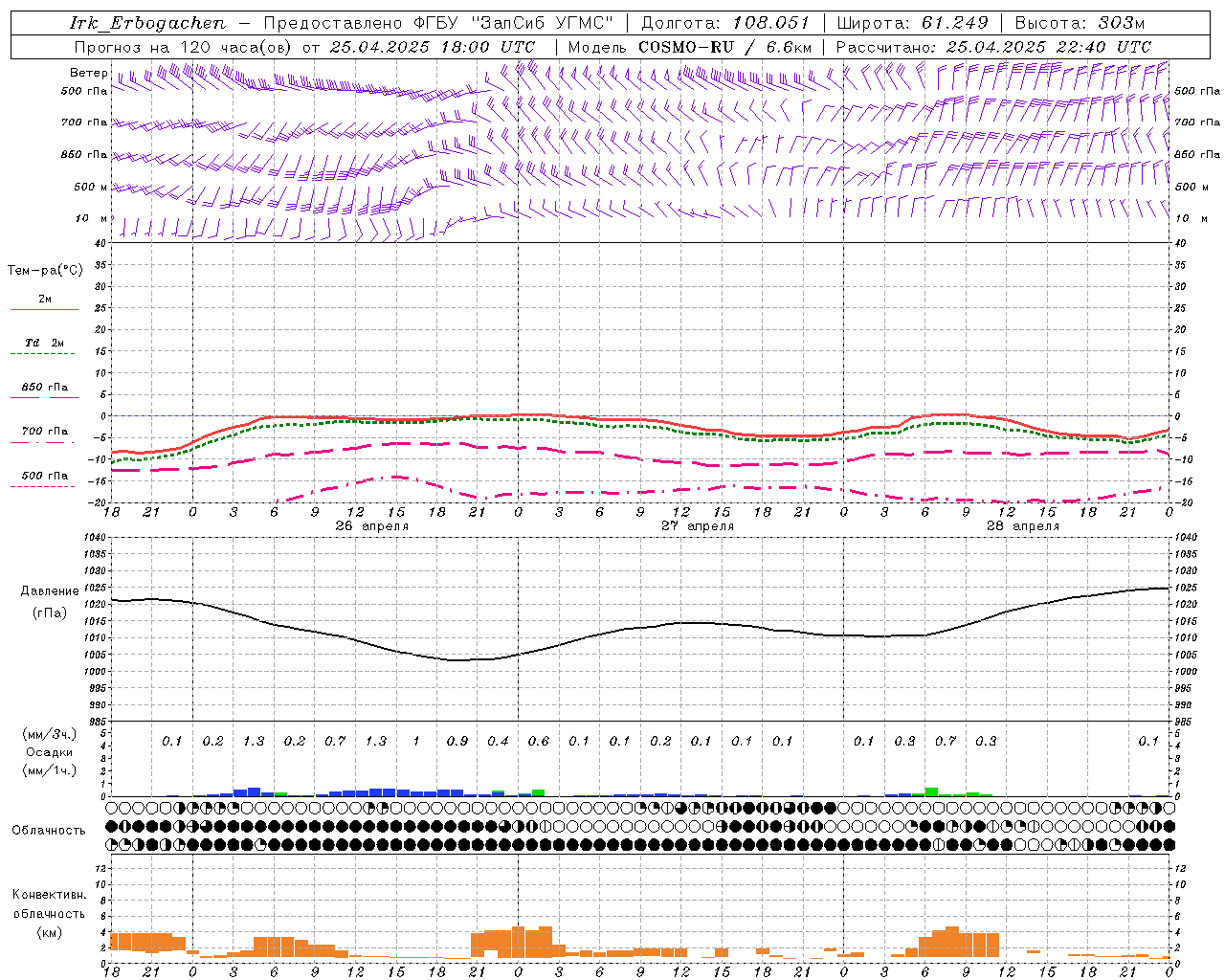This screenshot has height=980, width=1225.
Task: Click the '500 м' wind level label on left
Action: coord(91,187)
